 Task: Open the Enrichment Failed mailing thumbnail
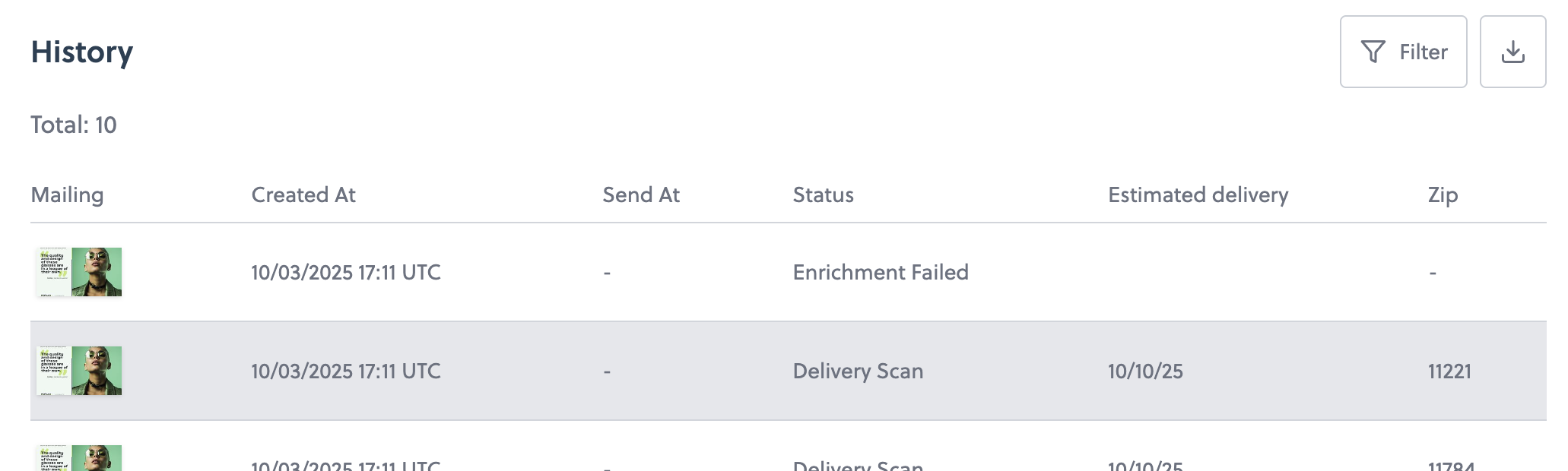[79, 272]
